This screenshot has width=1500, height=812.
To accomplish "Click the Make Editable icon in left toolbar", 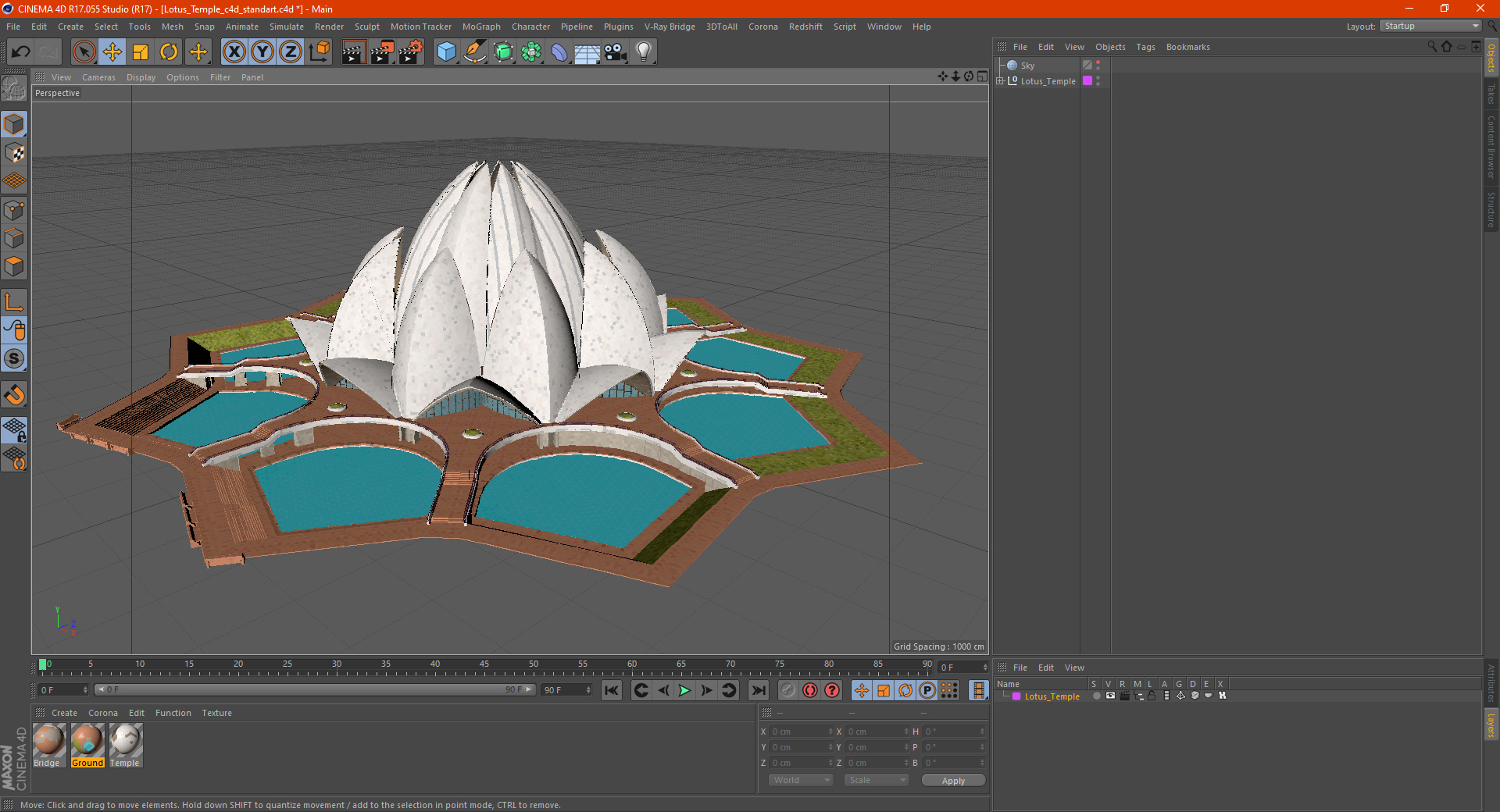I will [14, 89].
